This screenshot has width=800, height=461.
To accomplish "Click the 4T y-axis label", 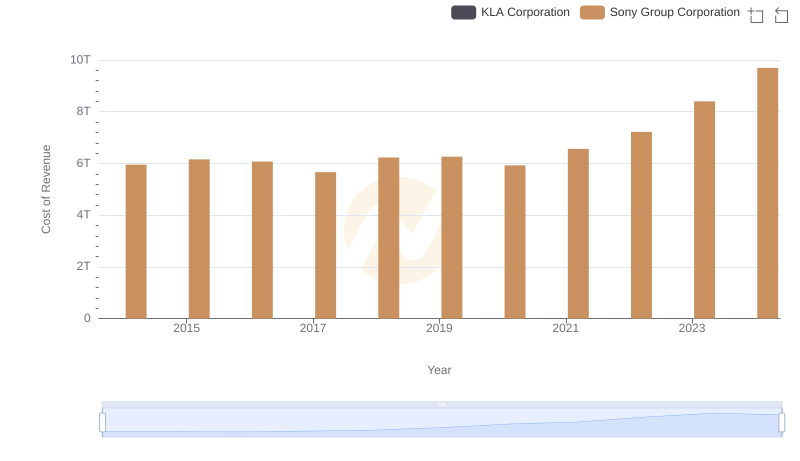I will coord(83,215).
